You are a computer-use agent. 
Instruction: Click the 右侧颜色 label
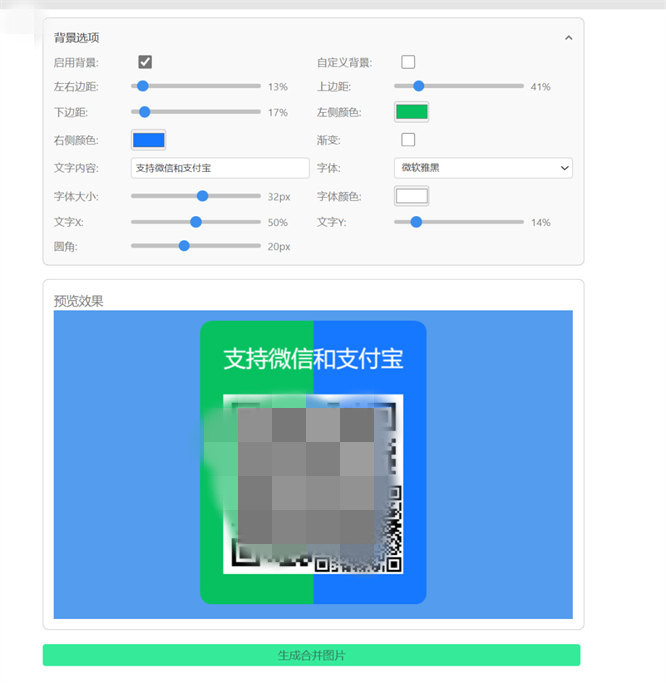pyautogui.click(x=76, y=140)
